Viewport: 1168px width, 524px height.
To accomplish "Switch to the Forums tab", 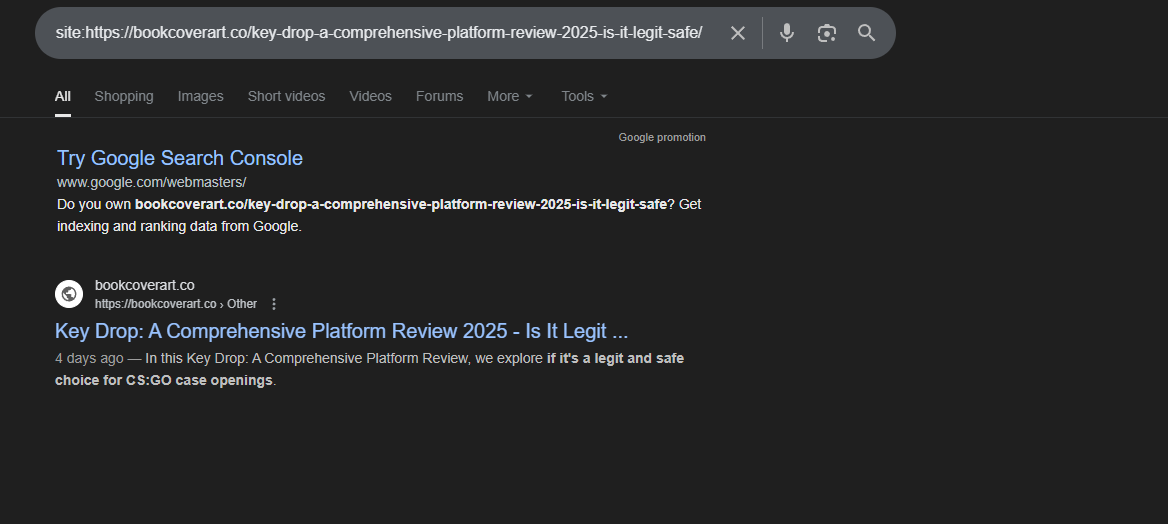I will [x=439, y=96].
